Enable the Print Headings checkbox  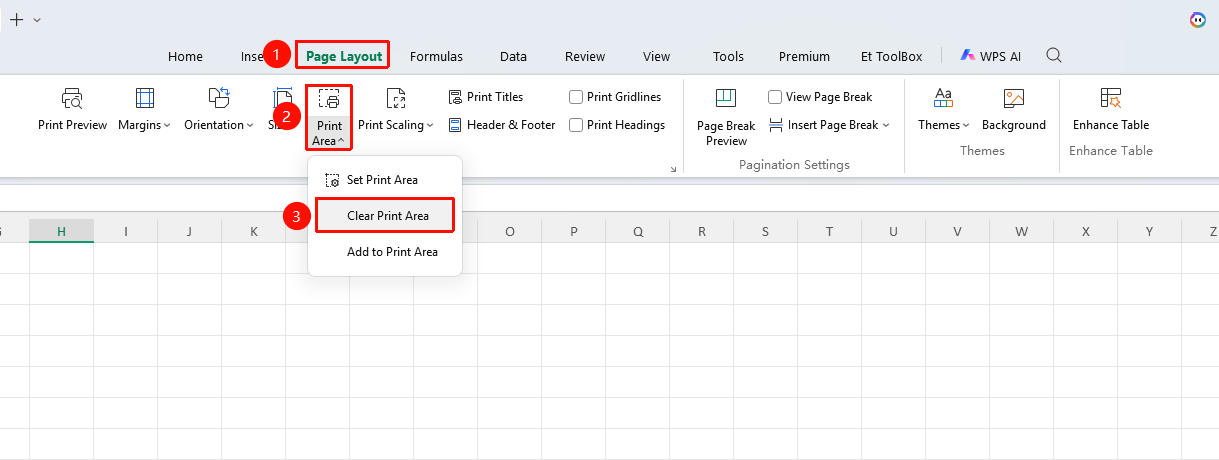pyautogui.click(x=576, y=125)
